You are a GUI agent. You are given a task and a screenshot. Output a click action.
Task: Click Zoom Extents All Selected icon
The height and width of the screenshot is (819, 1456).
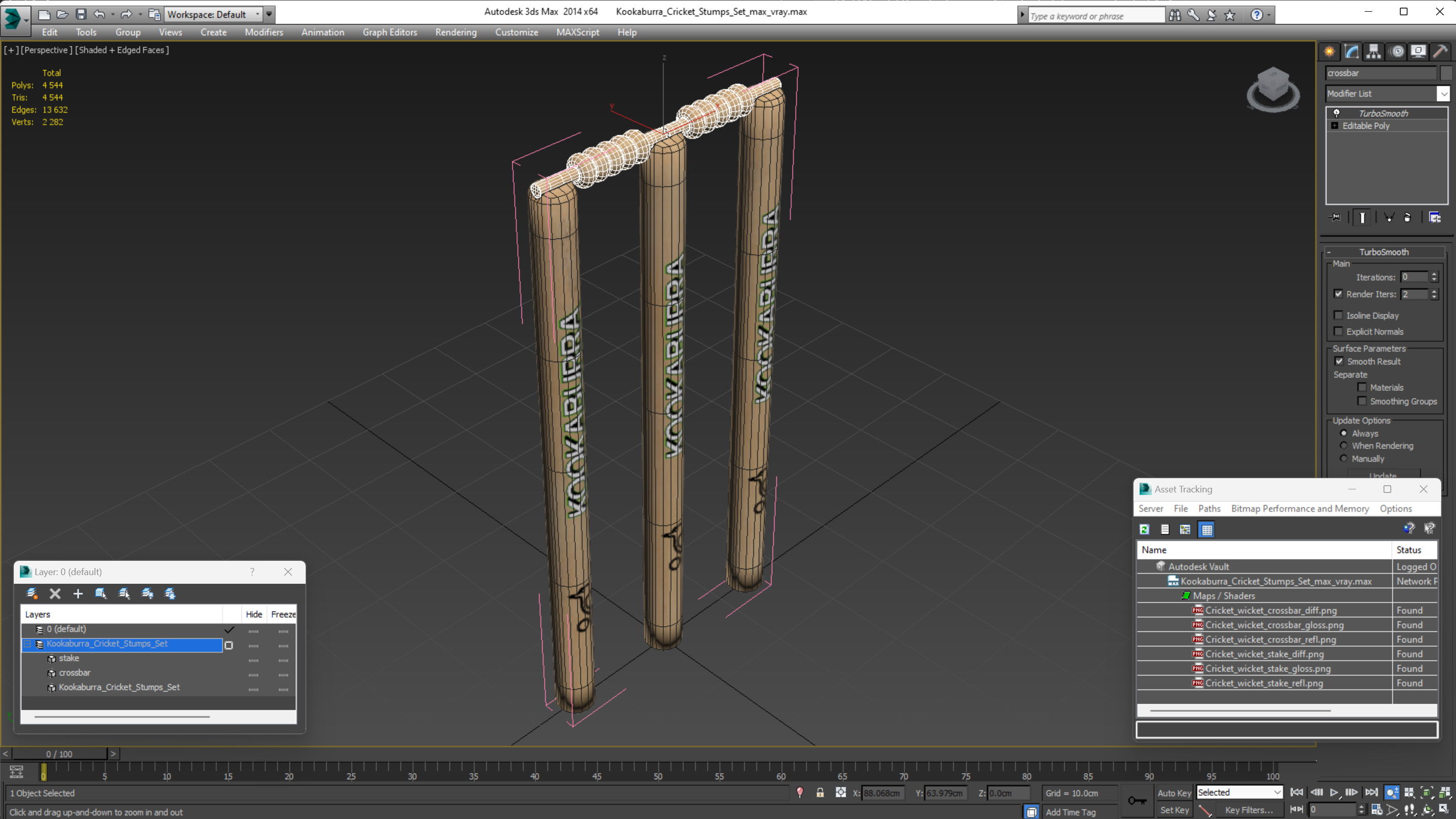[1444, 793]
